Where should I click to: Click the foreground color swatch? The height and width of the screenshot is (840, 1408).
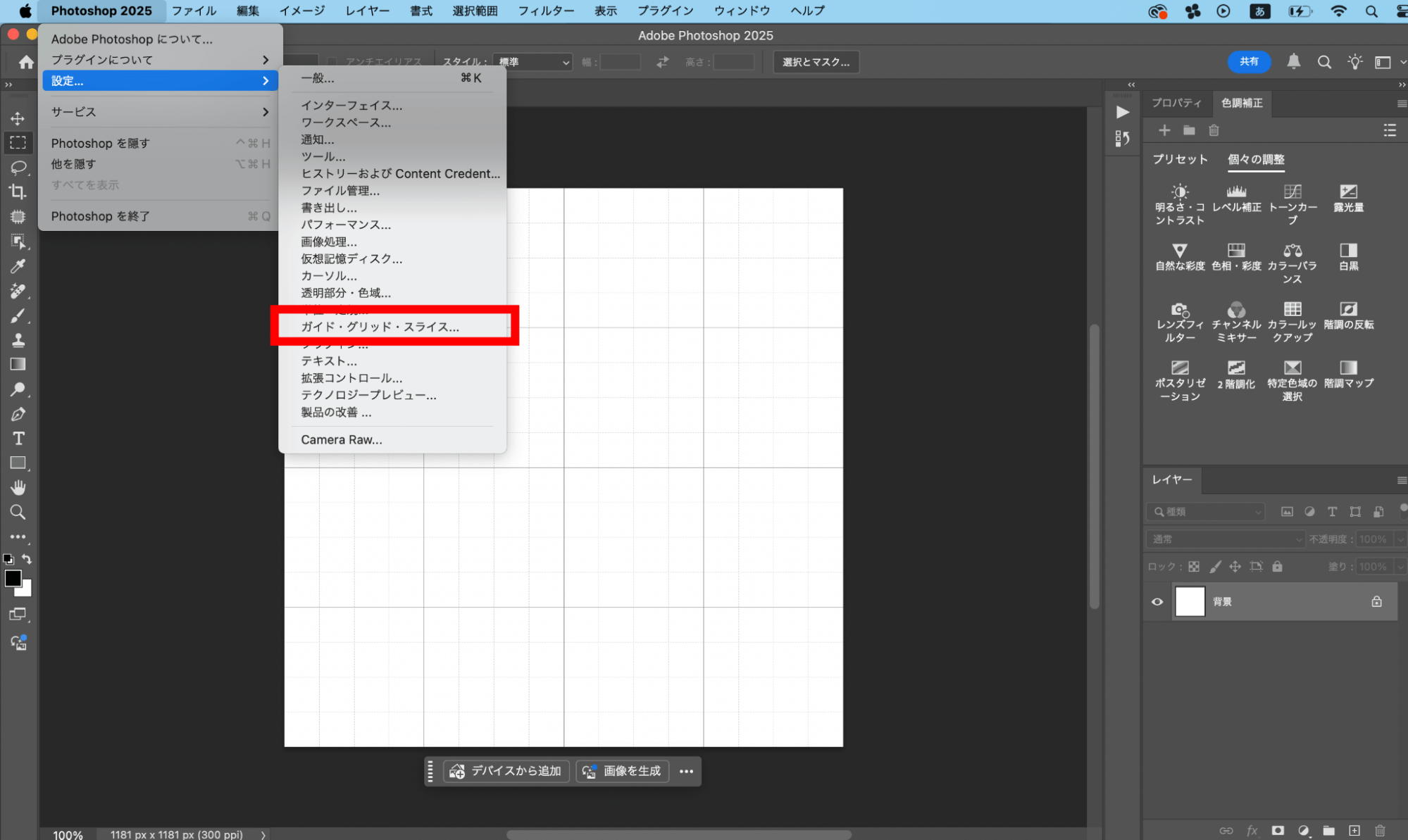tap(13, 579)
